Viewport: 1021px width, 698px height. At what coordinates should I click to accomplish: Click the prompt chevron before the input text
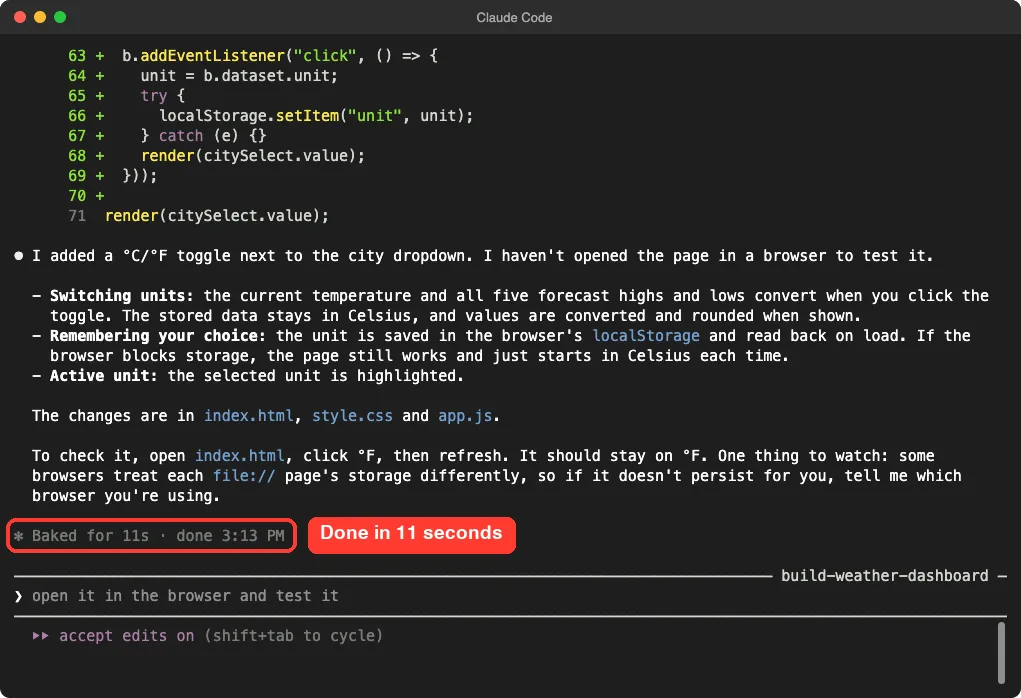coord(18,596)
